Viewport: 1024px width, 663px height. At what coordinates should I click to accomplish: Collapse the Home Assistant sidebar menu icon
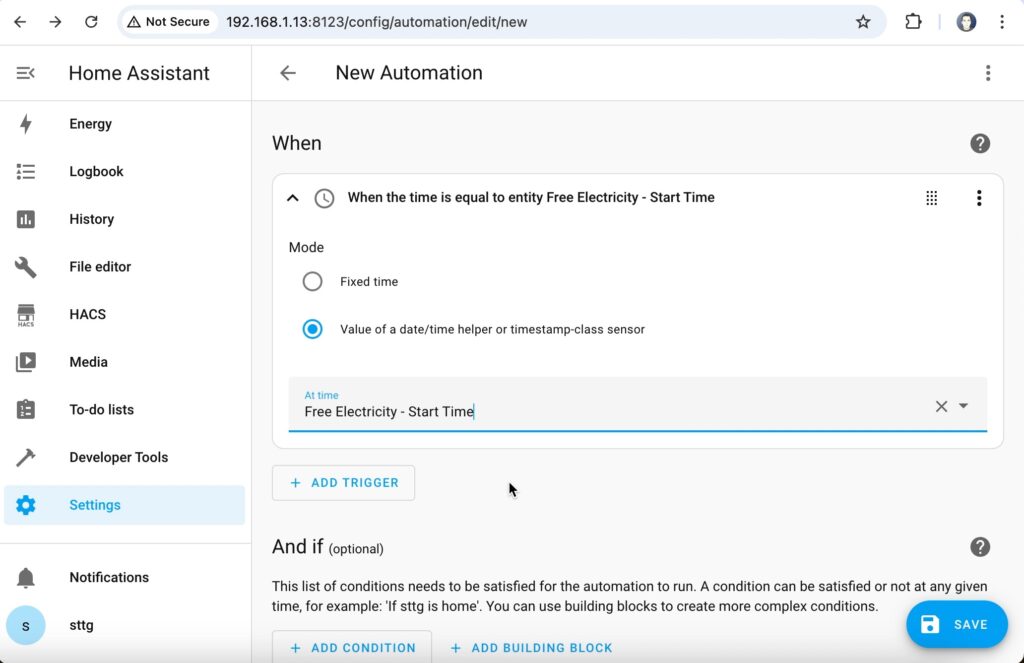coord(25,73)
